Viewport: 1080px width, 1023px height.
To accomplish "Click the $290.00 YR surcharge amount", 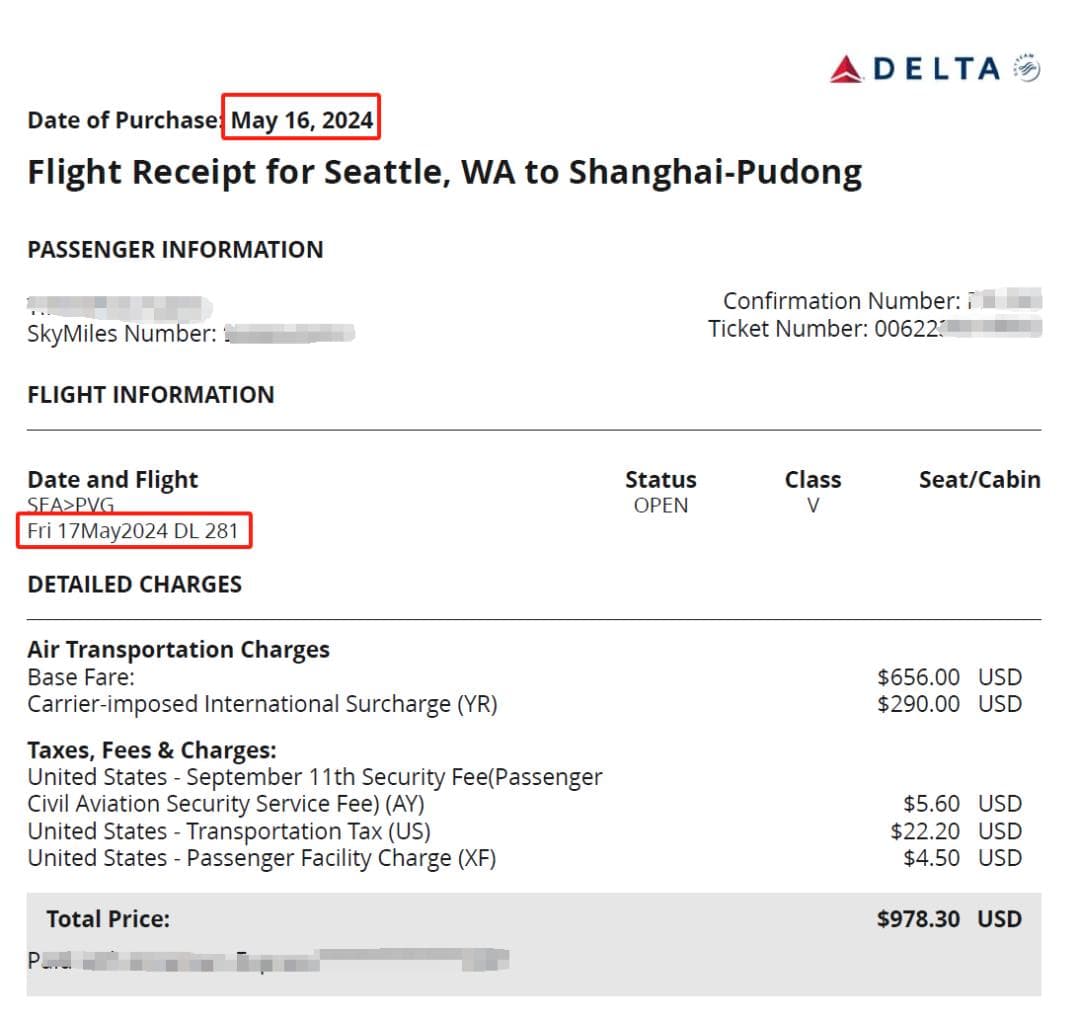I will pos(918,704).
